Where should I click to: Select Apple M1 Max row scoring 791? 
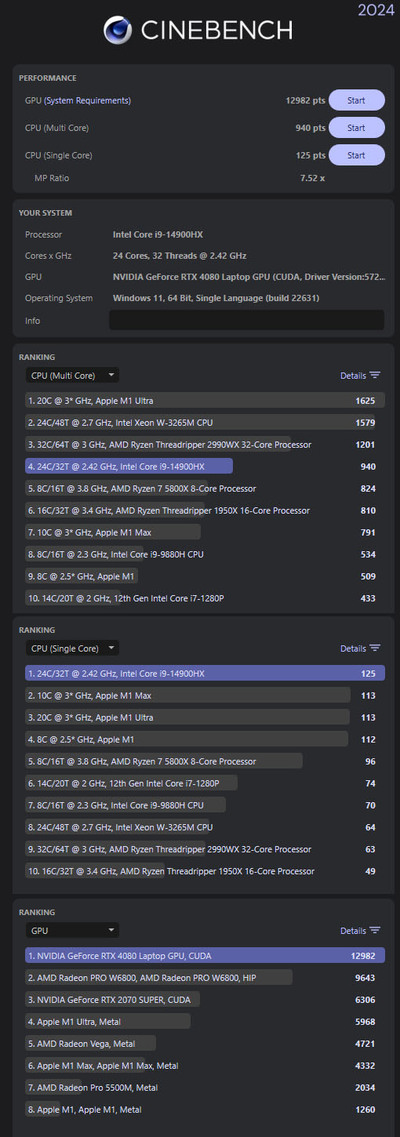[x=205, y=532]
